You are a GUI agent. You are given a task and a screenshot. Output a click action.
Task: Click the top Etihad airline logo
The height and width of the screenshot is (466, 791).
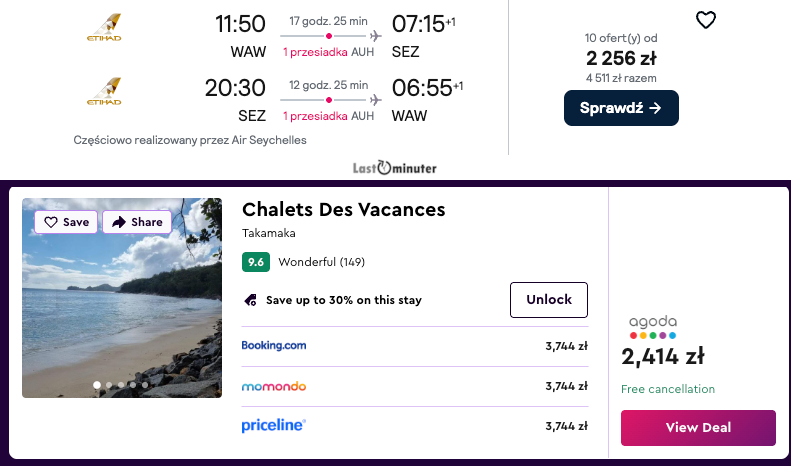pos(104,28)
